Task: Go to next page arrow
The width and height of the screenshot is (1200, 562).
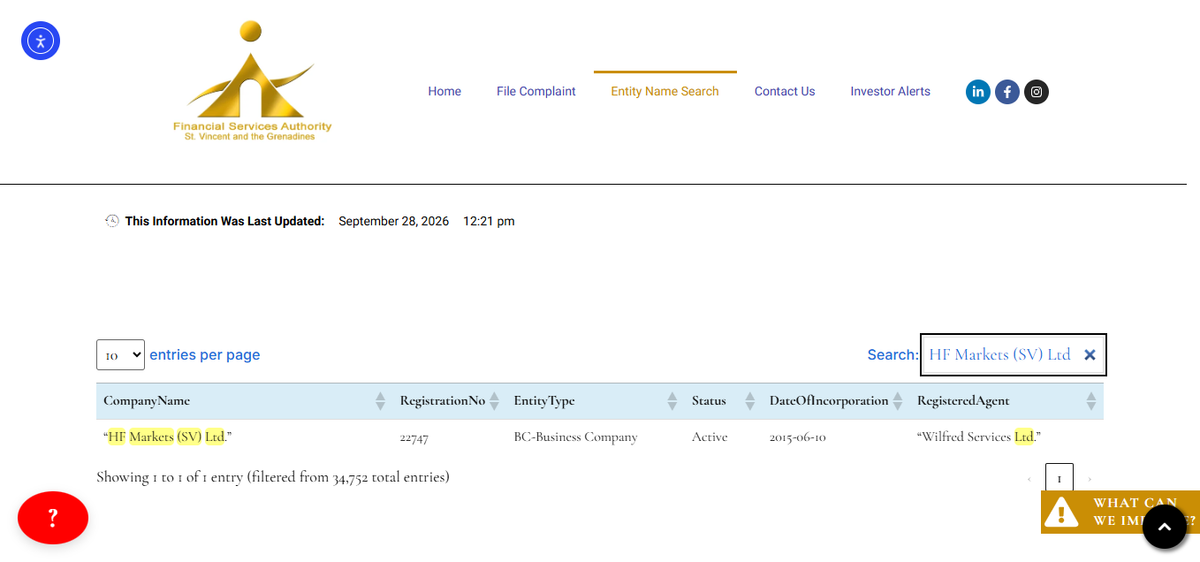Action: tap(1089, 480)
